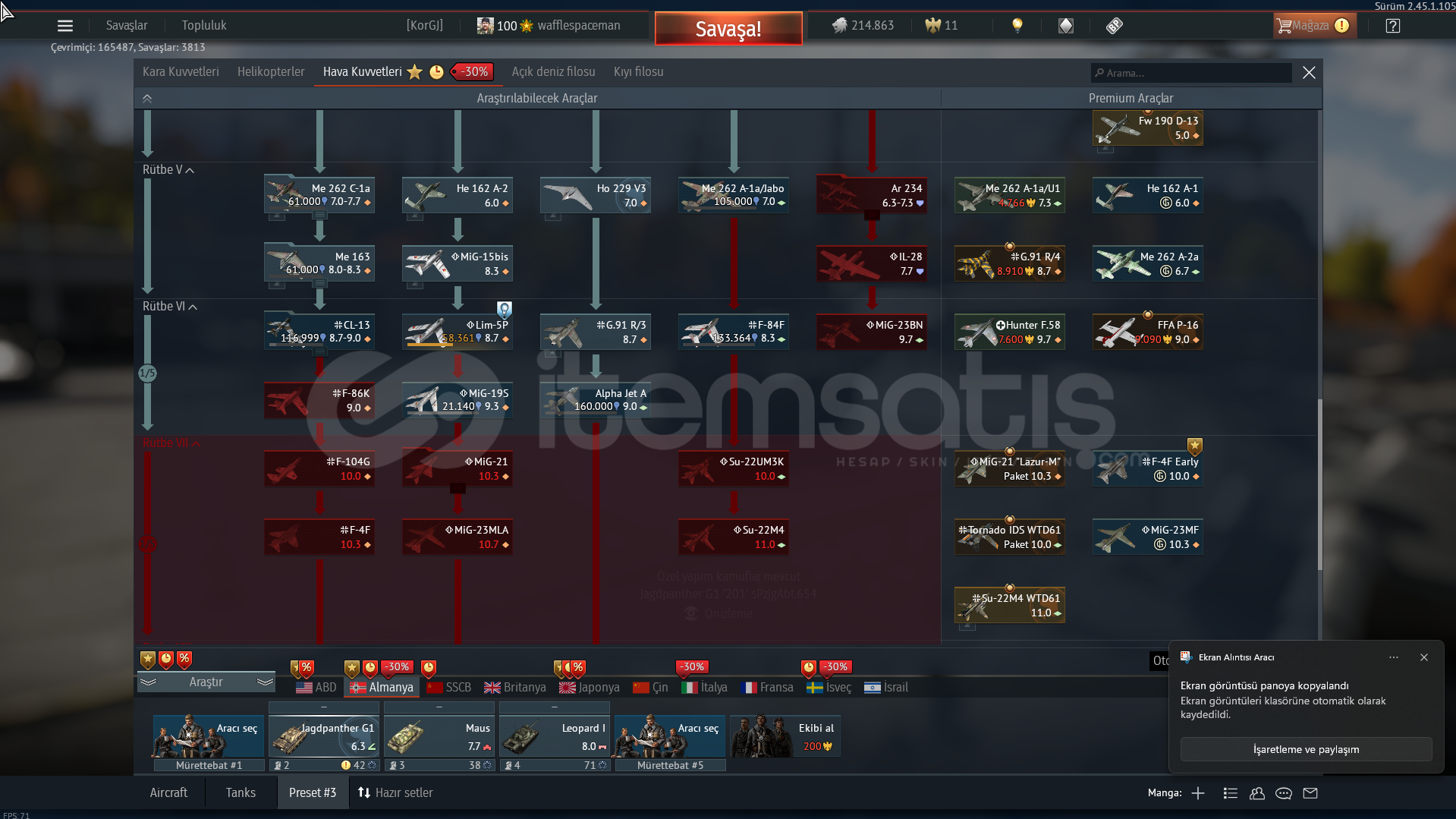
Task: Collapse tree with double-chevron icon
Action: click(147, 99)
